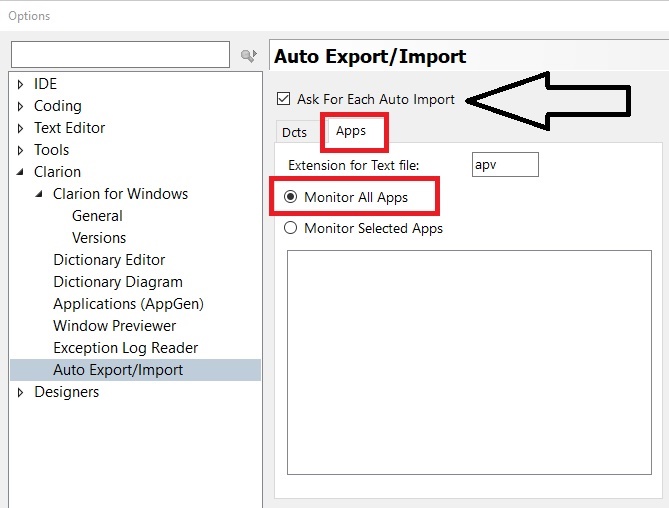The image size is (669, 508).
Task: Select Monitor Selected Apps radio button
Action: point(291,228)
